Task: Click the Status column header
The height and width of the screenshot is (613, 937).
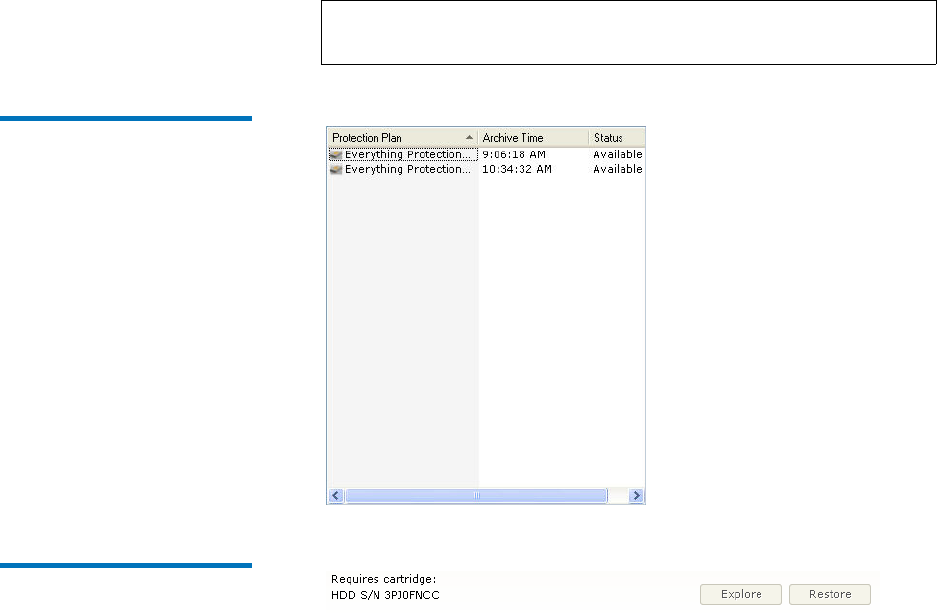Action: tap(617, 138)
